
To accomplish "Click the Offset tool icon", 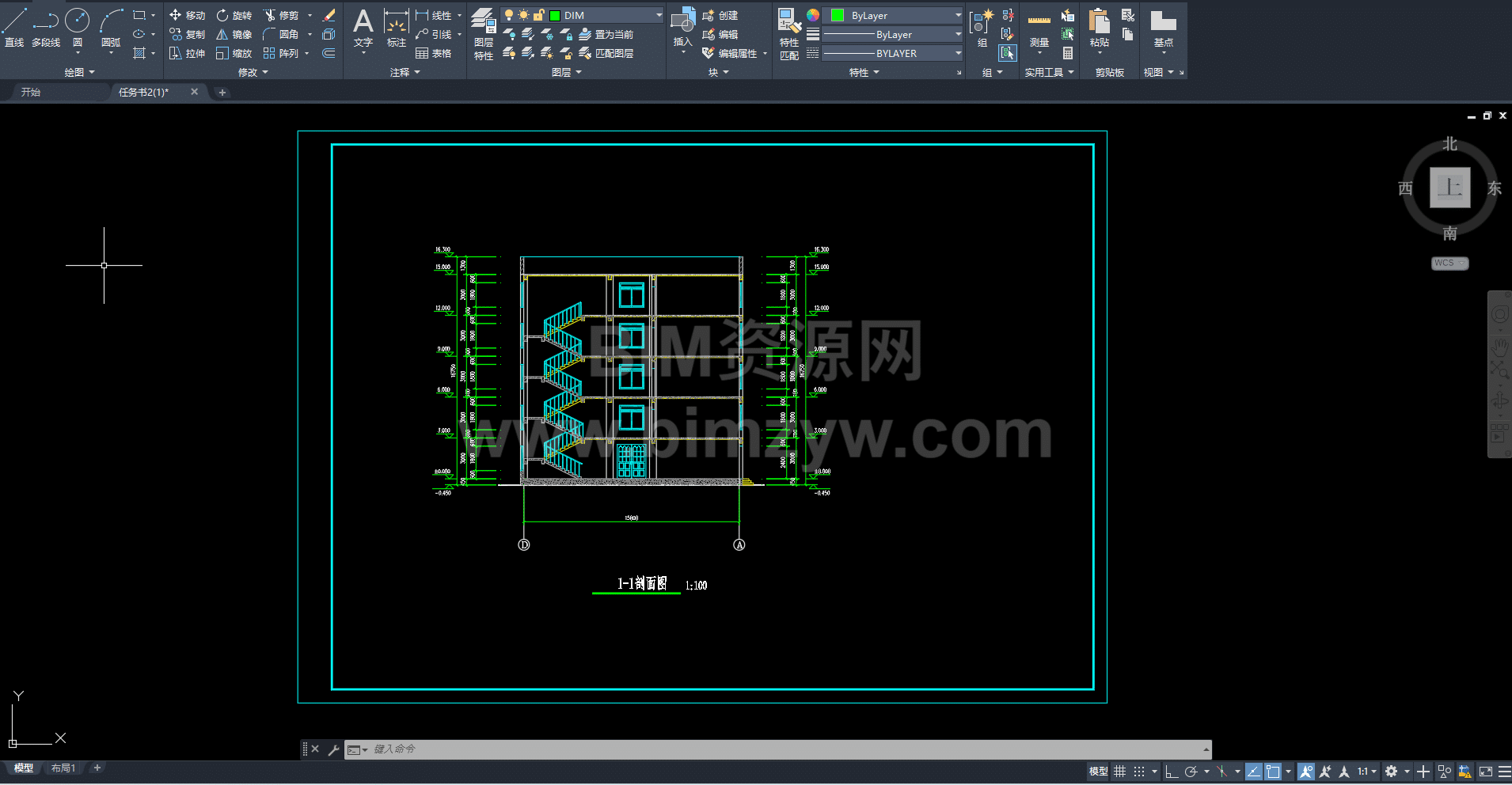I will [329, 53].
